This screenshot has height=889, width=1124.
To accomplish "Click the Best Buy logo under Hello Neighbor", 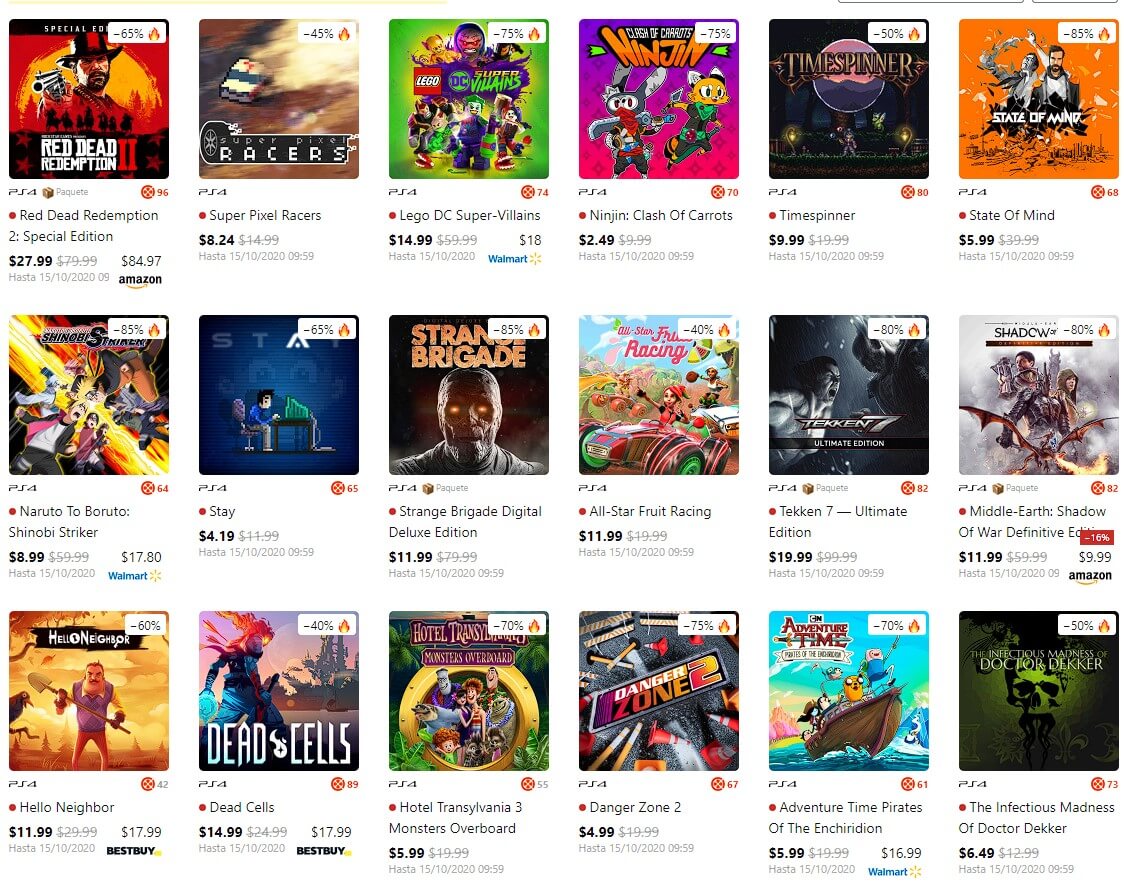I will pos(134,851).
